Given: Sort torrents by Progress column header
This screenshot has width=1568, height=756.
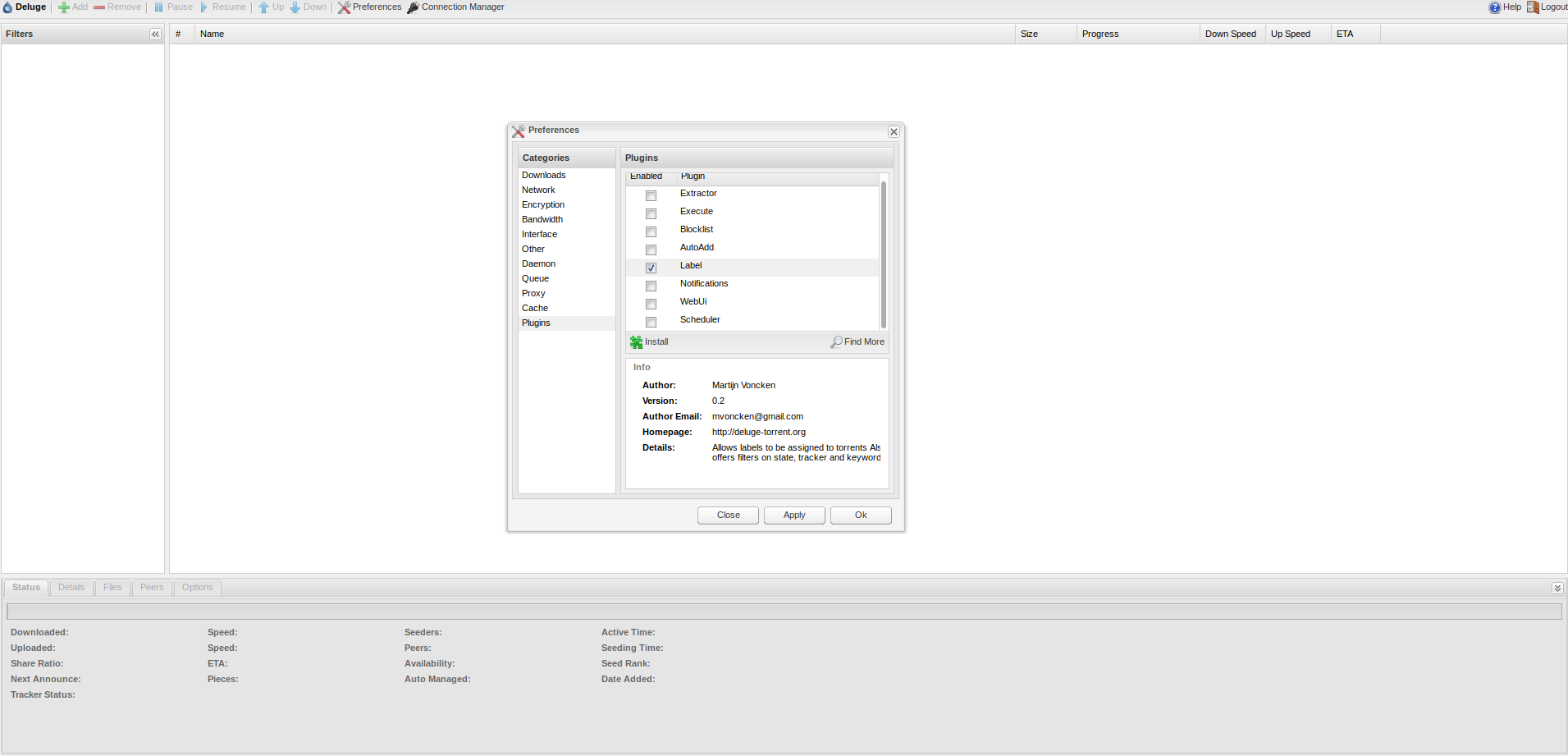Looking at the screenshot, I should click(1138, 34).
